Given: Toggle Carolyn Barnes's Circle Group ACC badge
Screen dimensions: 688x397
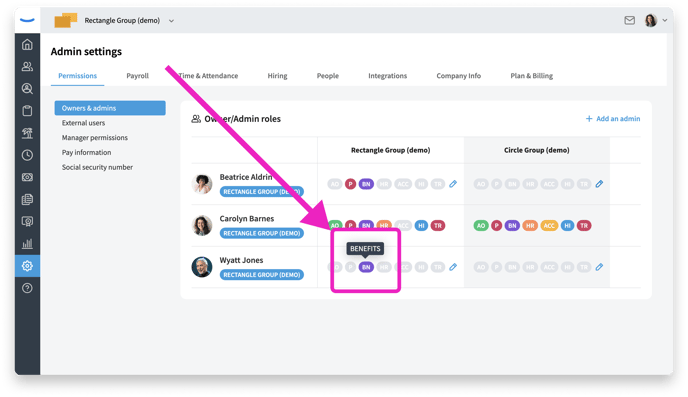Looking at the screenshot, I should 549,225.
